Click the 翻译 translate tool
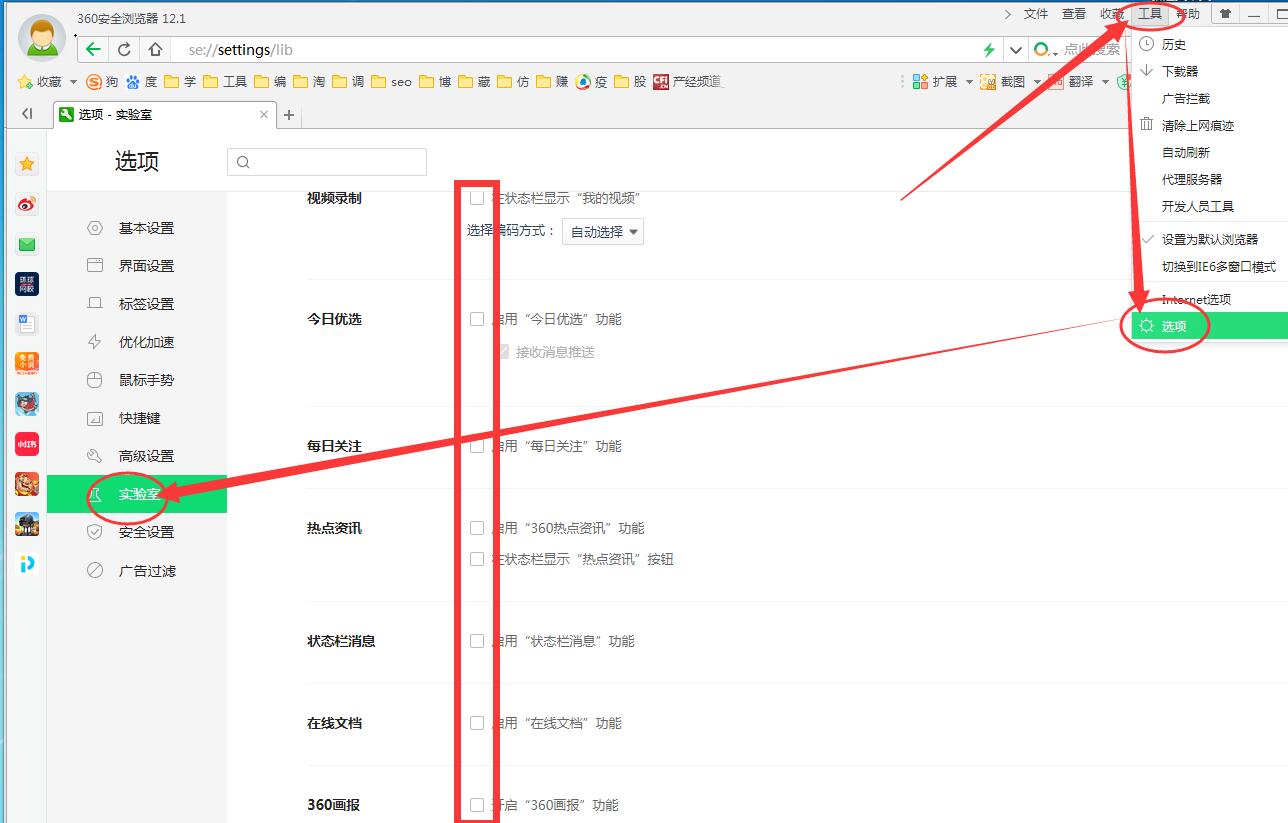 (1071, 82)
